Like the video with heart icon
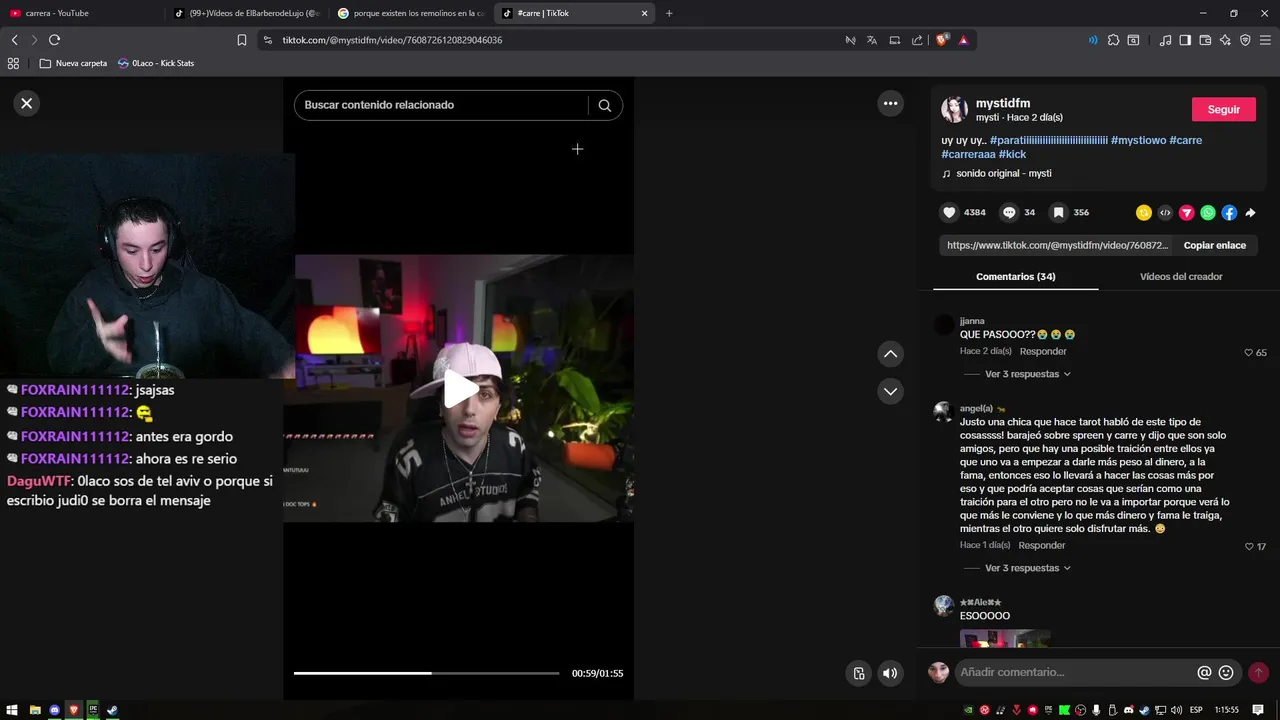 point(949,212)
